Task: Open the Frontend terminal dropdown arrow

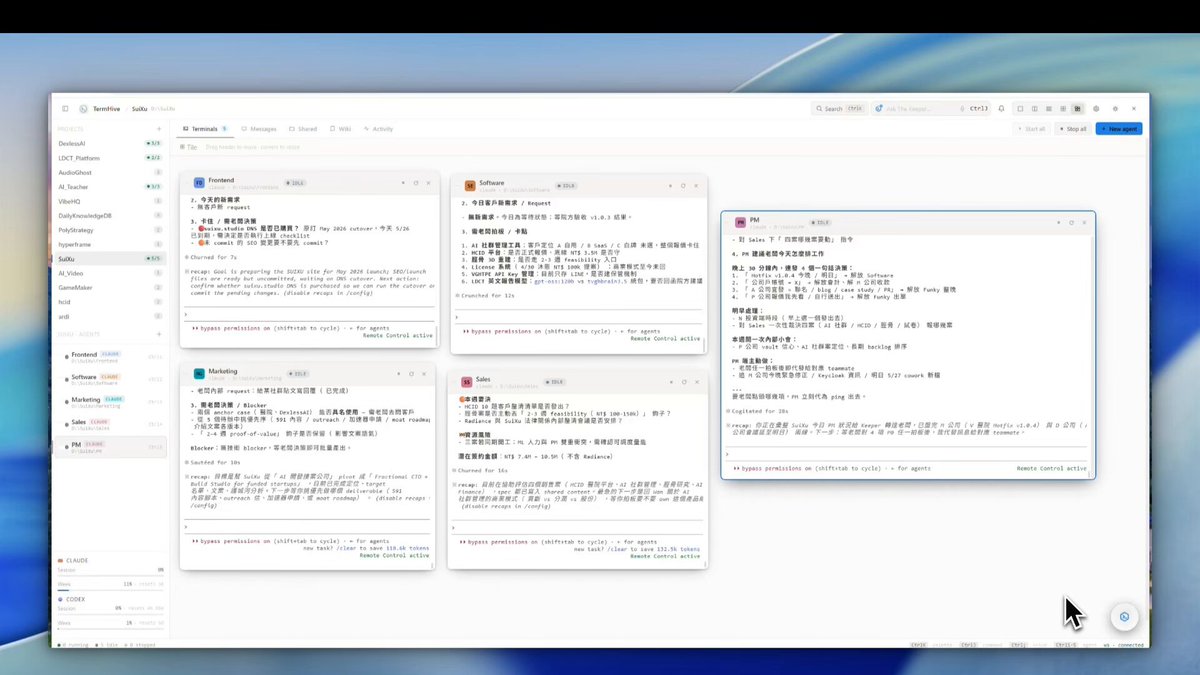Action: click(x=402, y=183)
